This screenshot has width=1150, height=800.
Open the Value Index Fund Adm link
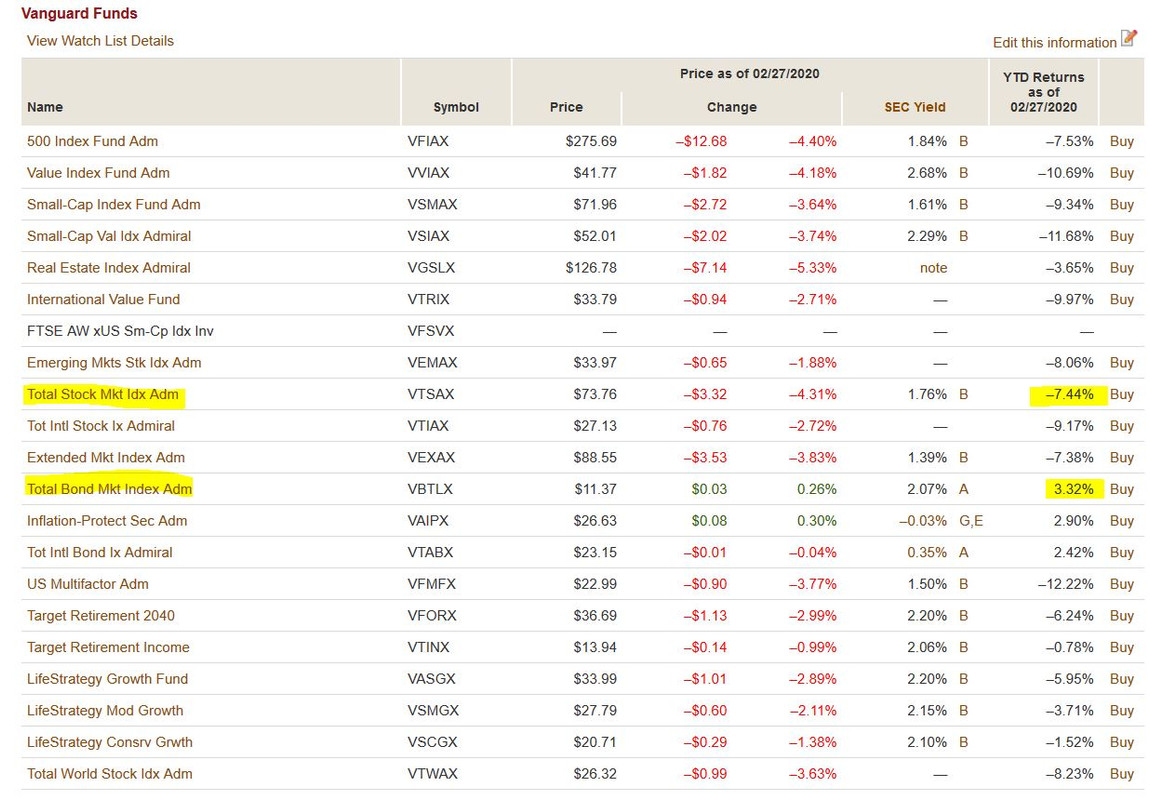click(98, 172)
